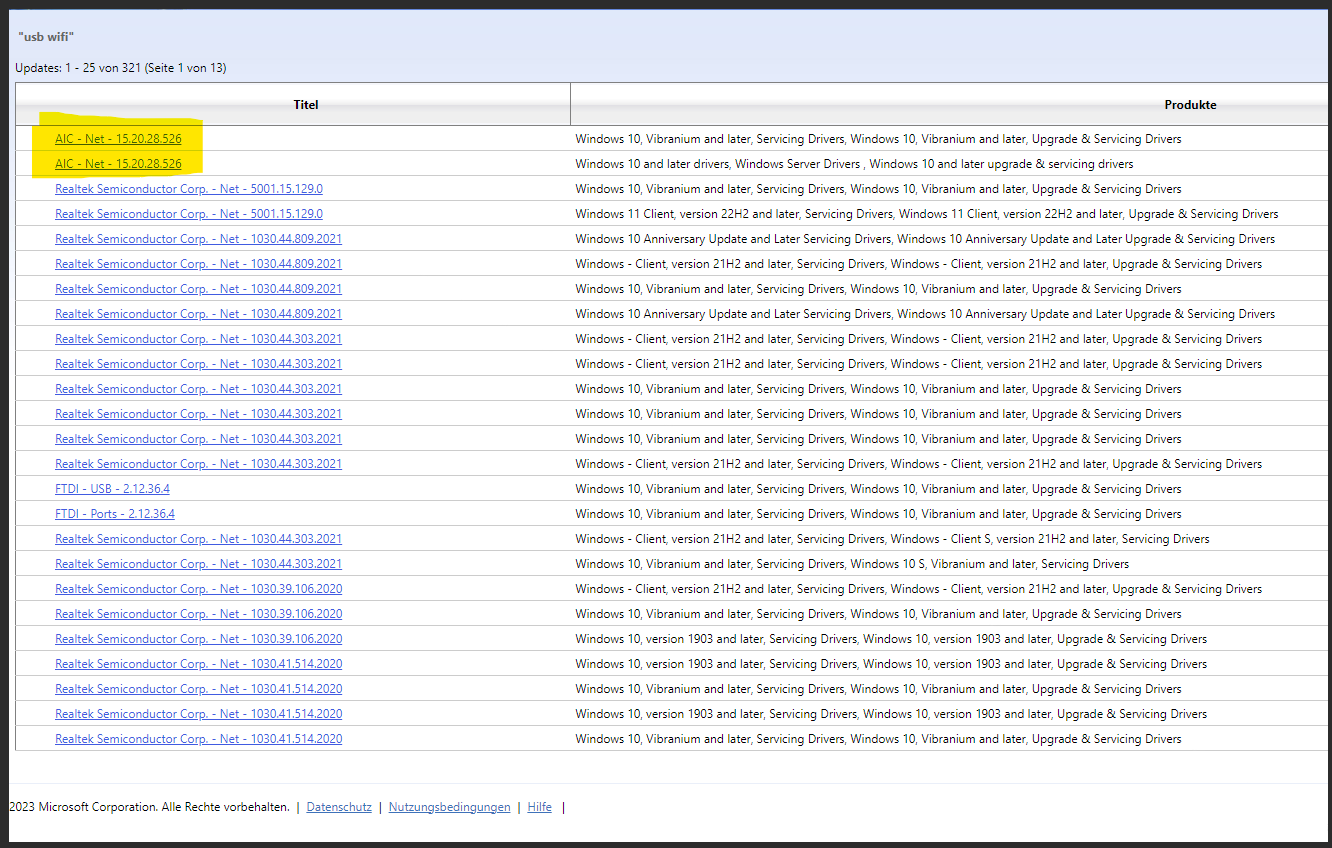Click the Microsoft Corporation copyright text
Screen dimensions: 1332x848
tap(149, 807)
